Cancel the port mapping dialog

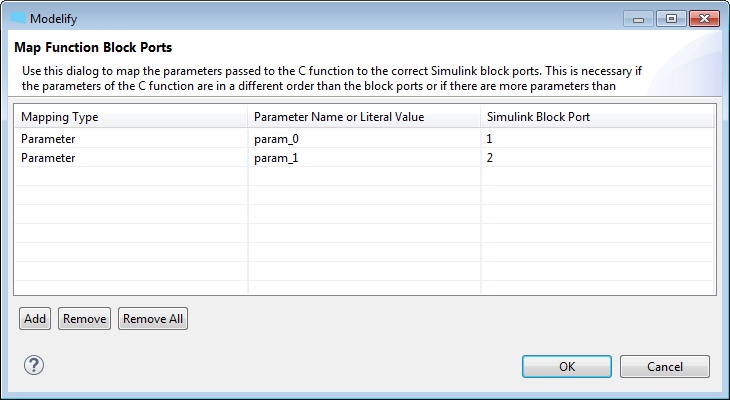click(665, 366)
